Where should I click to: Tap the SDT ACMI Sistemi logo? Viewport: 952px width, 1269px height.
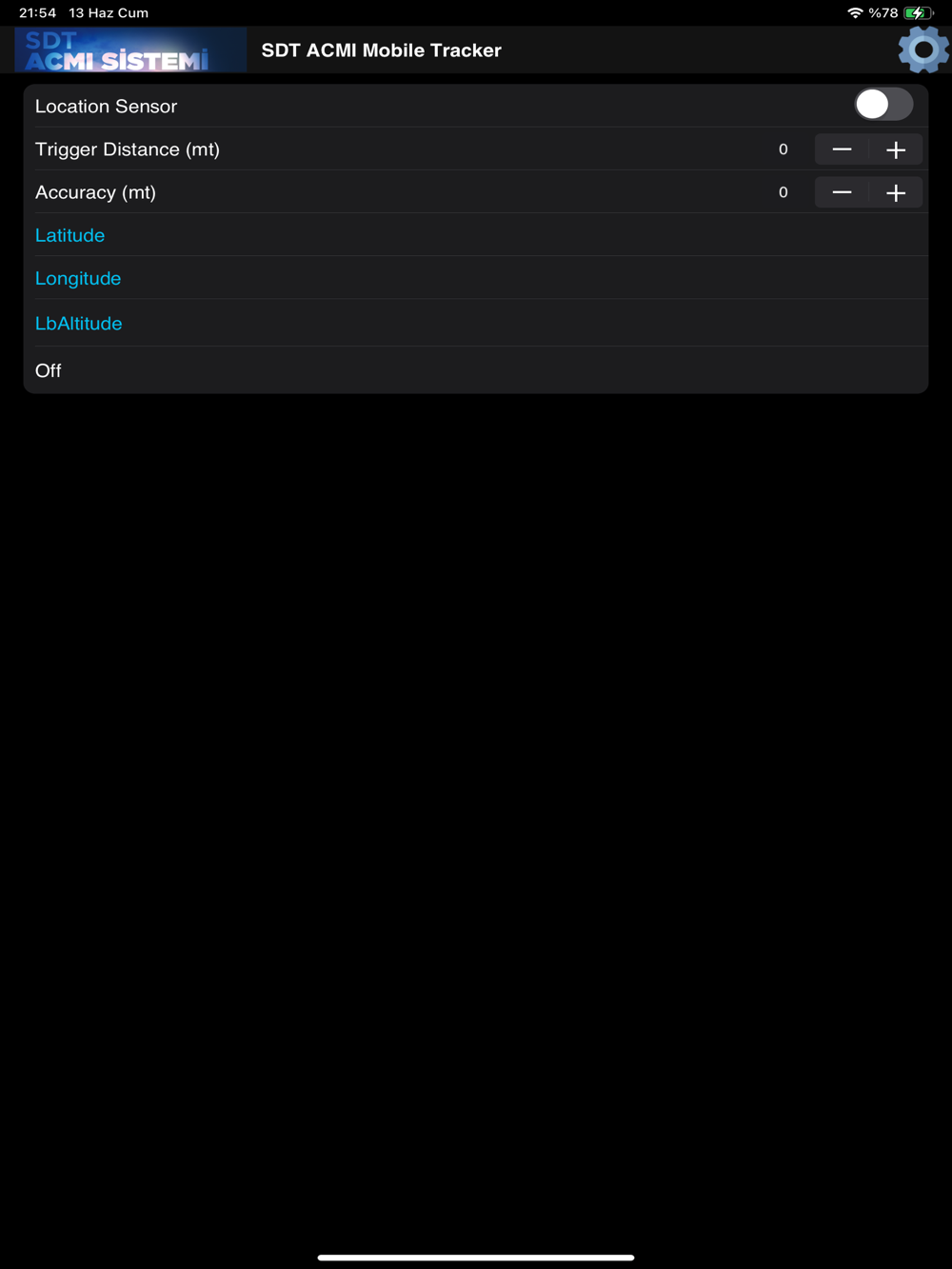click(x=130, y=50)
